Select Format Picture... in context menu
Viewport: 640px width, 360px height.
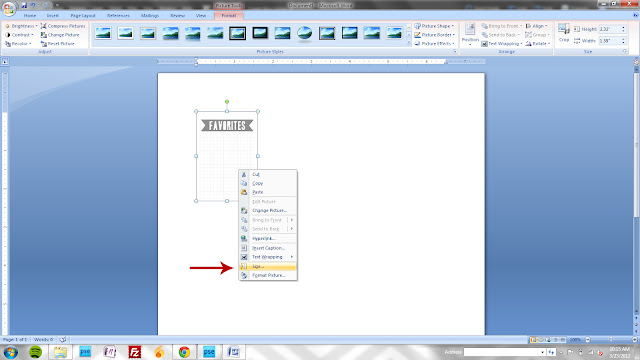268,276
